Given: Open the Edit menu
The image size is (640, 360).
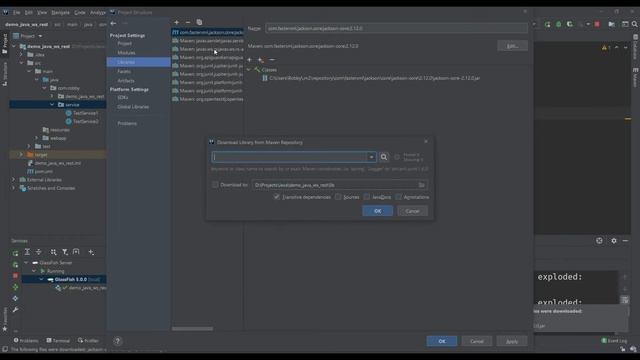Looking at the screenshot, I should pos(29,12).
